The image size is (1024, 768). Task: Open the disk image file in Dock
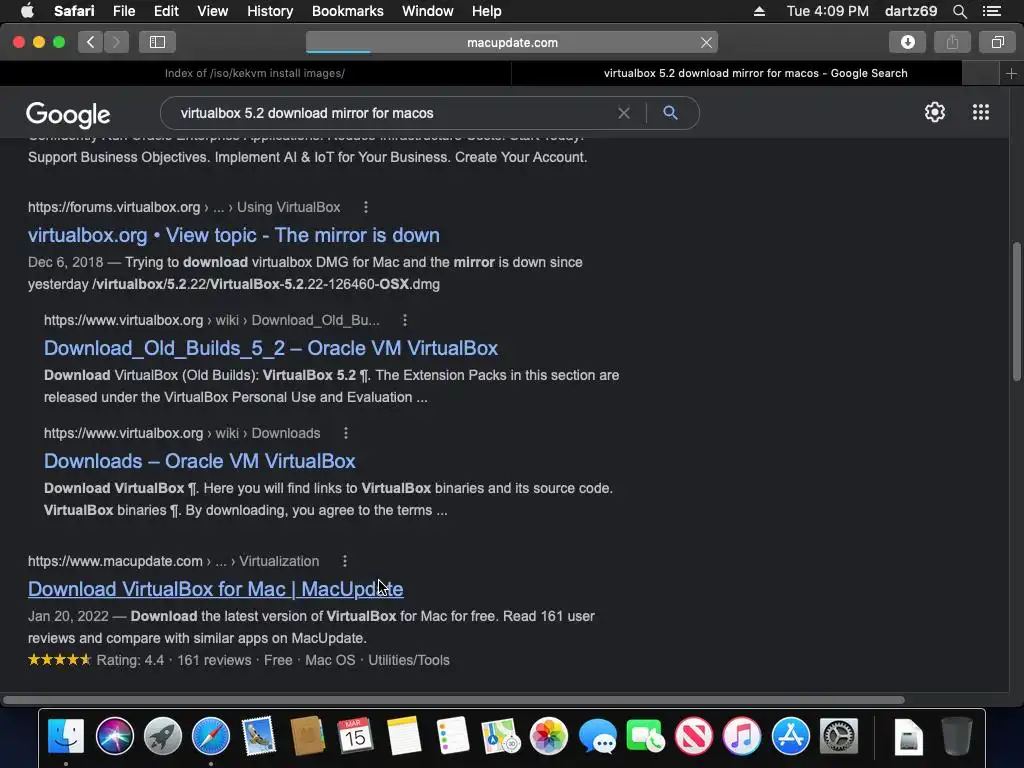908,736
